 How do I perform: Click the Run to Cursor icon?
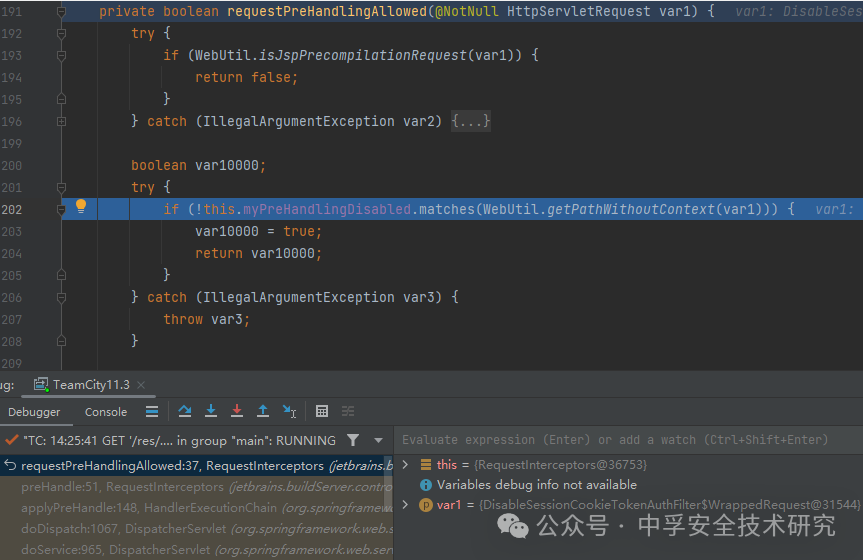(290, 411)
